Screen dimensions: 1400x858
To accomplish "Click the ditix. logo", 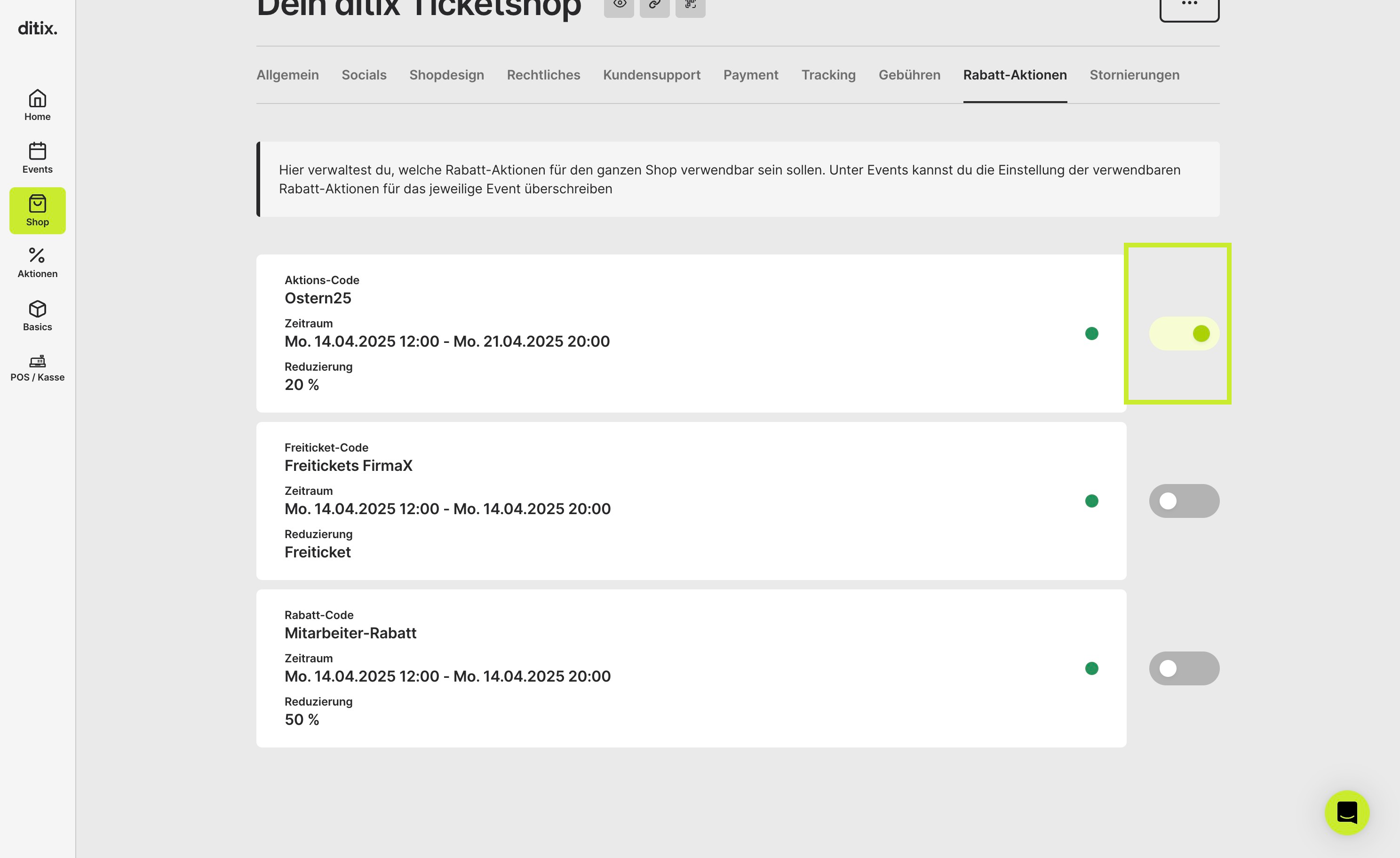I will coord(38,28).
